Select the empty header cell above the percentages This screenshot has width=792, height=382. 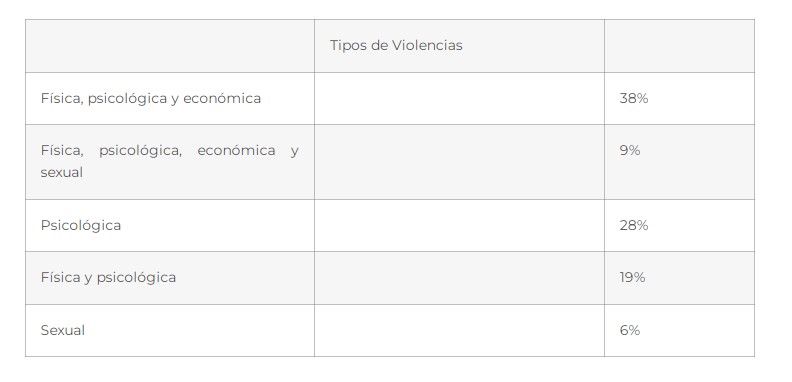click(x=679, y=46)
